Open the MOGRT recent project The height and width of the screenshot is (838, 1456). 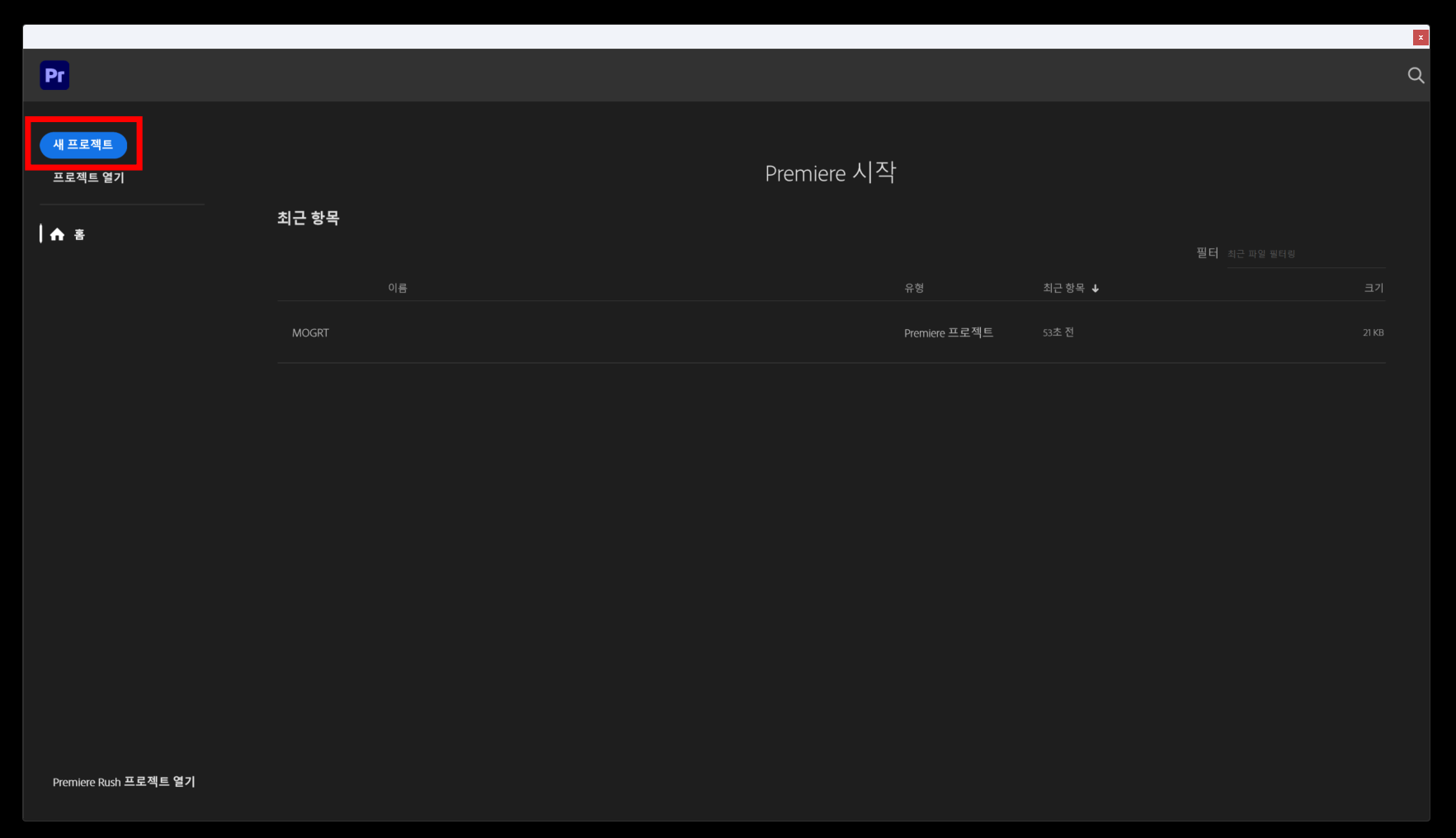click(x=310, y=332)
